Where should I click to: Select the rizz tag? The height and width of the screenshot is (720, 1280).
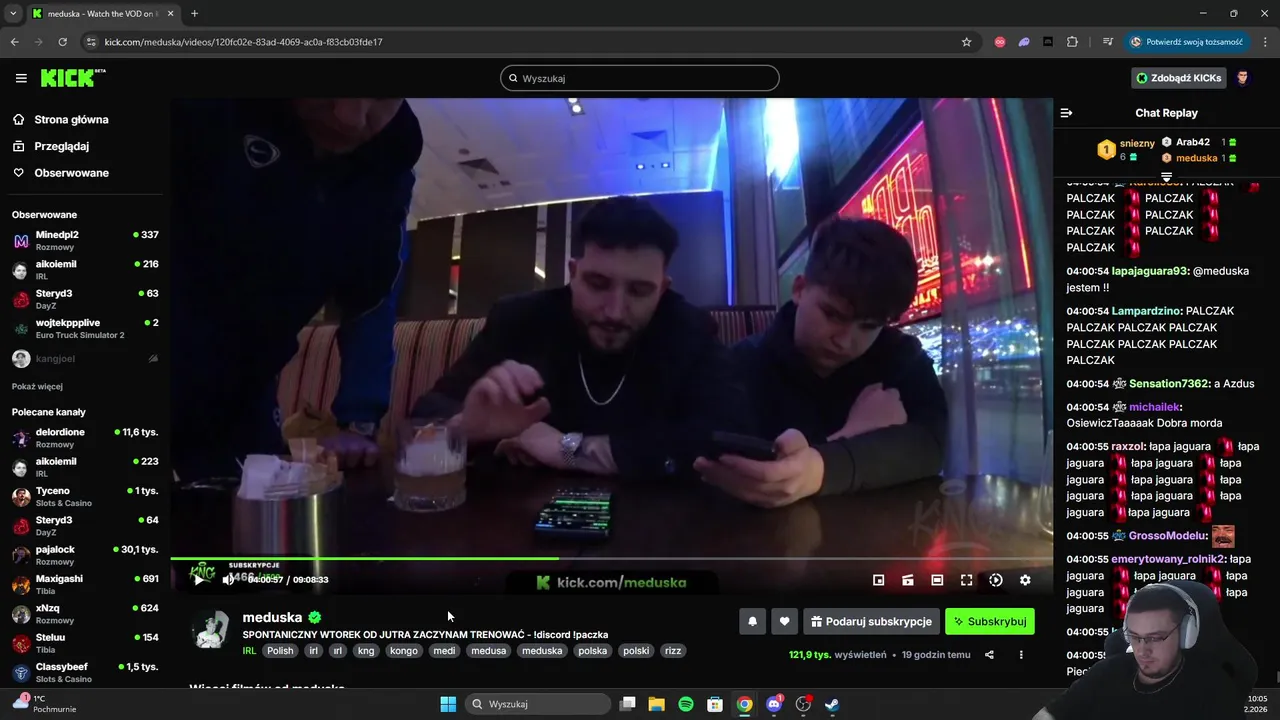tap(673, 651)
